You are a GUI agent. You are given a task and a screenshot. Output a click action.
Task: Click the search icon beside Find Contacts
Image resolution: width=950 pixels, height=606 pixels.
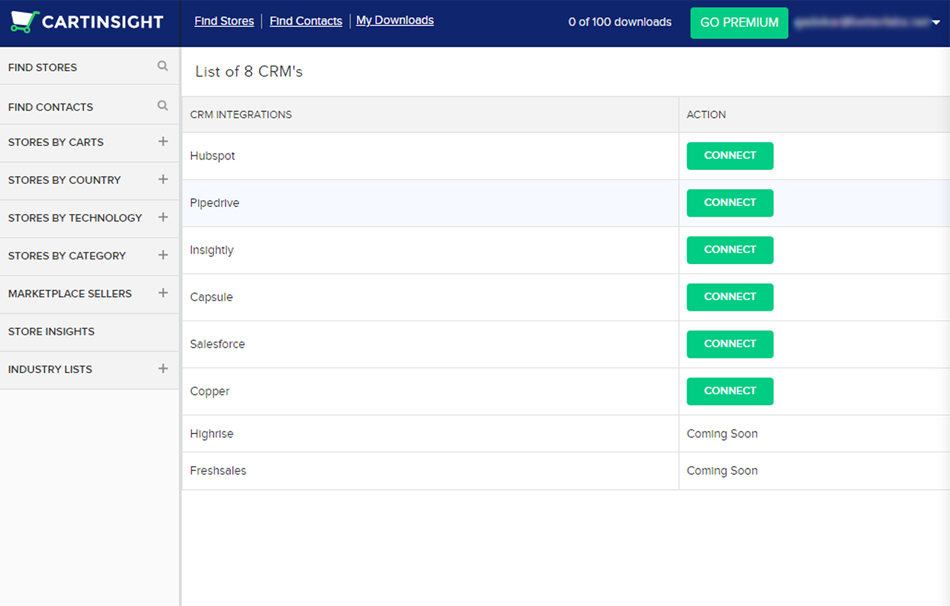[x=162, y=105]
